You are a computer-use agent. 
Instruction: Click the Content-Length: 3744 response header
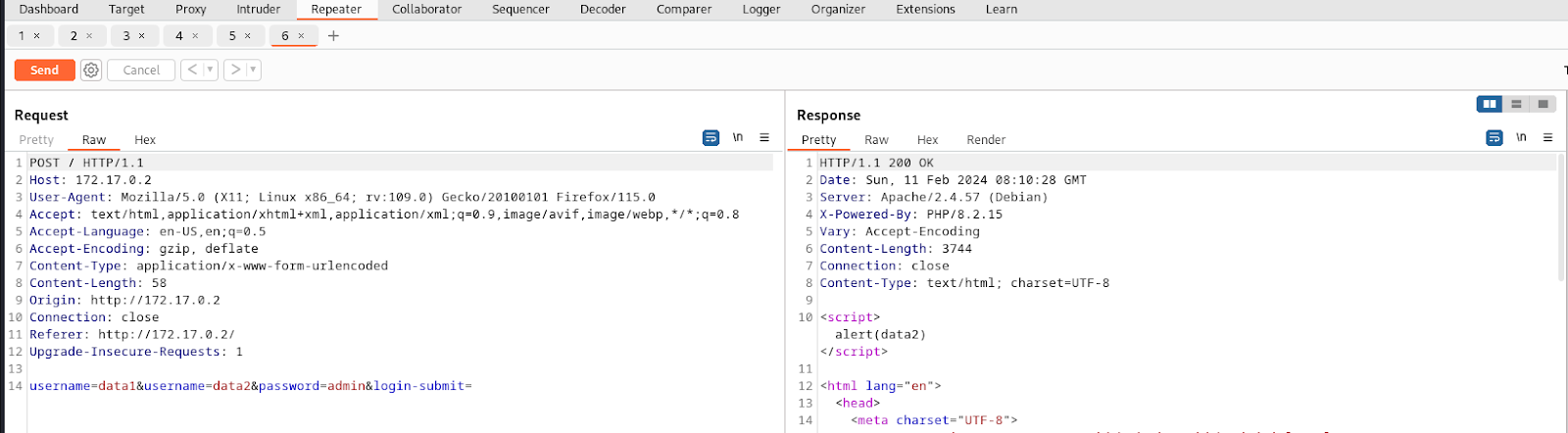click(x=896, y=249)
